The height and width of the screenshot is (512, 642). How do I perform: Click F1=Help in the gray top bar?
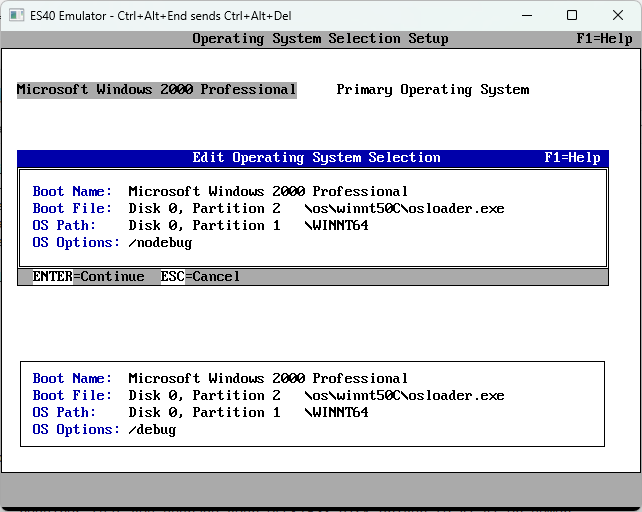[x=604, y=39]
